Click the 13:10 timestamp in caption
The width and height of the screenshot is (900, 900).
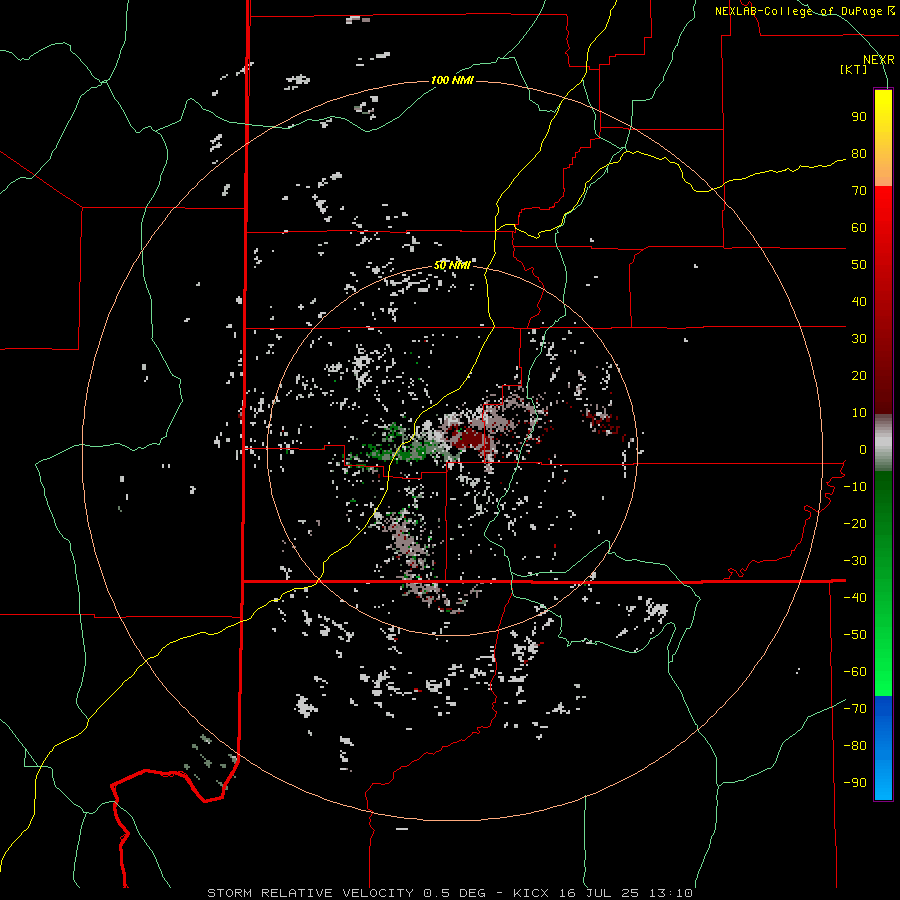point(671,893)
